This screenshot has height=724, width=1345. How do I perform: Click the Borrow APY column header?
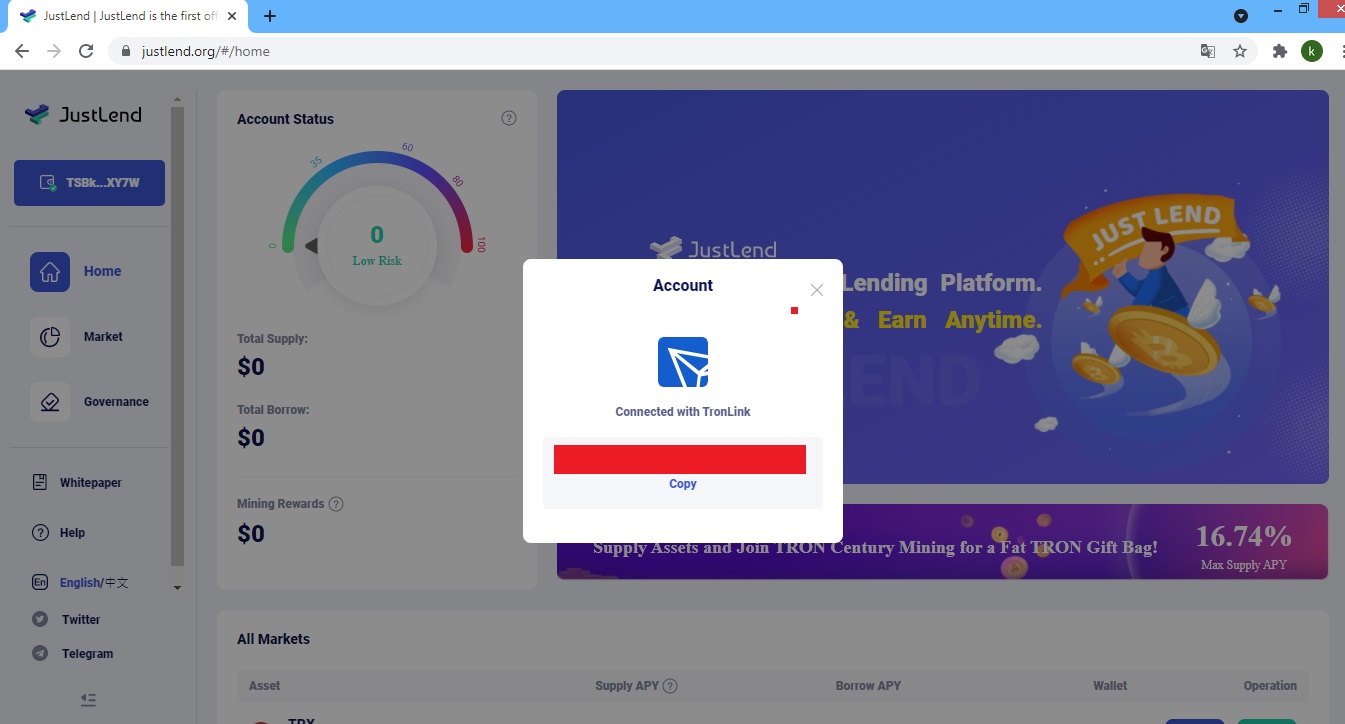[x=868, y=686]
